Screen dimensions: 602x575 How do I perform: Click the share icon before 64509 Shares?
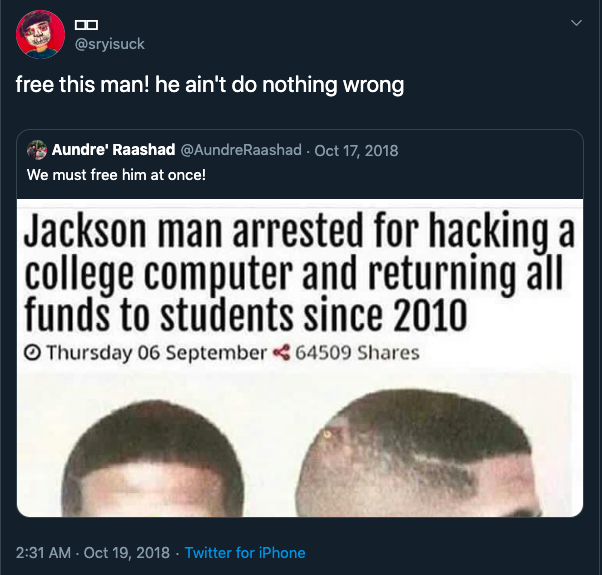point(281,353)
